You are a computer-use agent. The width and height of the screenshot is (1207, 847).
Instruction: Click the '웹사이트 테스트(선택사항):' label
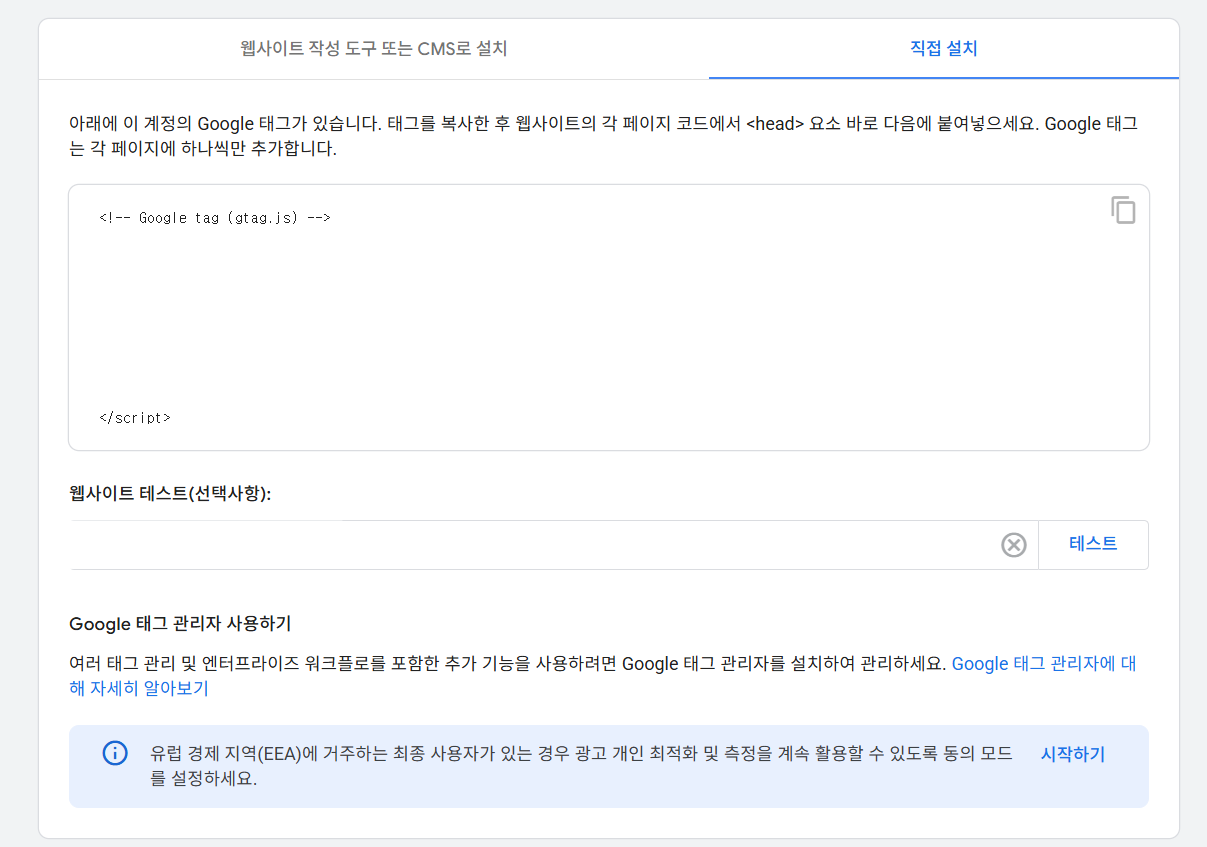click(x=170, y=494)
